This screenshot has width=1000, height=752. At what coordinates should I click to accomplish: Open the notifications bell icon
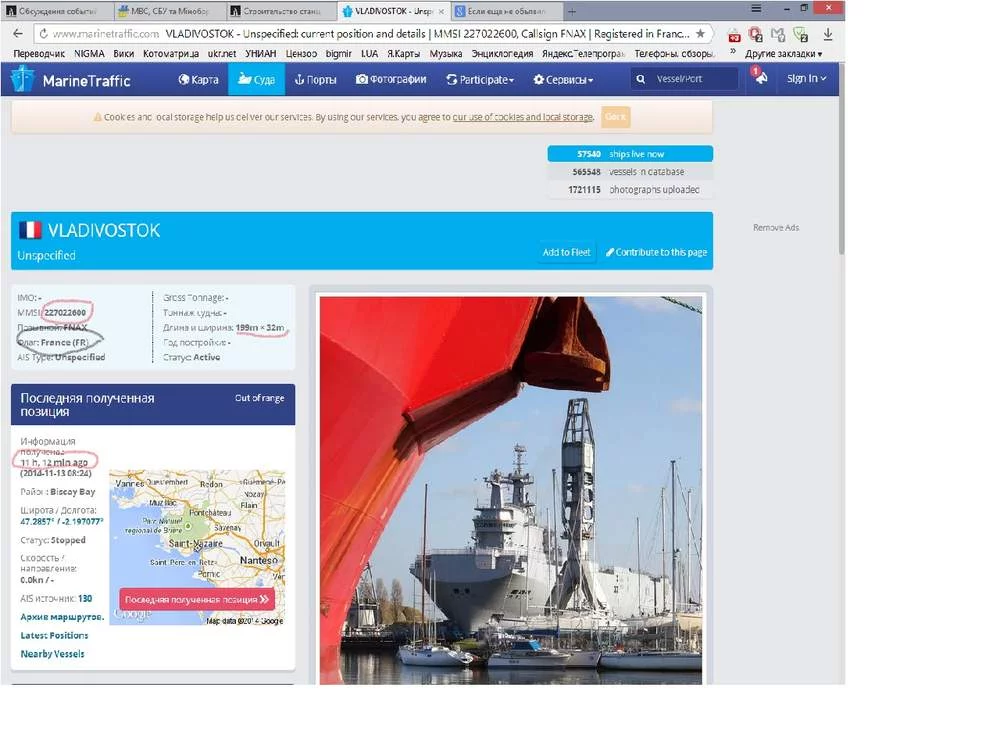pyautogui.click(x=759, y=77)
